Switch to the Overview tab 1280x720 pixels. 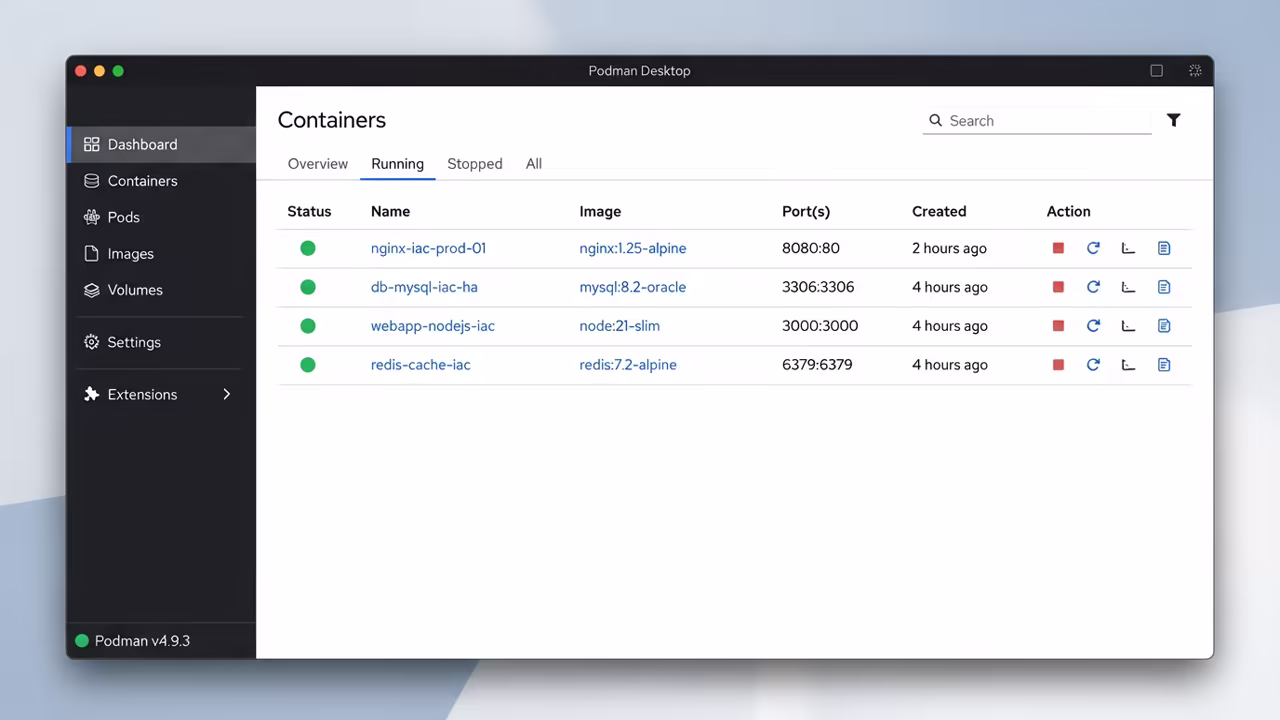(x=318, y=164)
